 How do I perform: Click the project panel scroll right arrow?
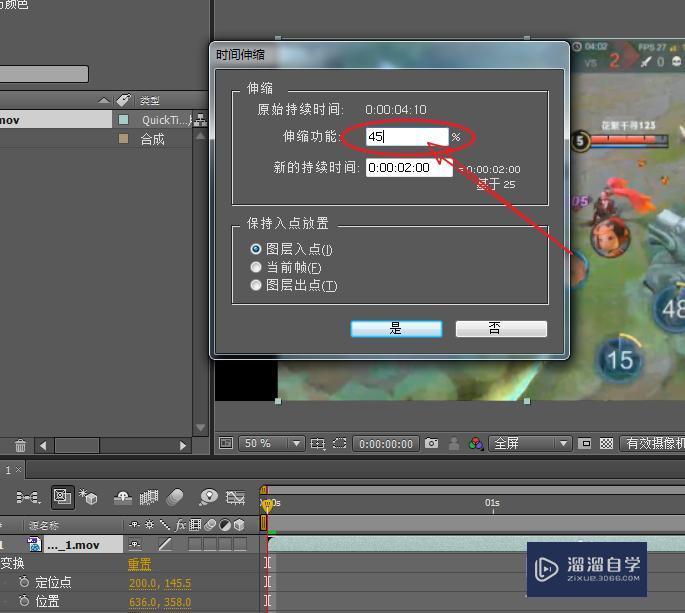[183, 446]
